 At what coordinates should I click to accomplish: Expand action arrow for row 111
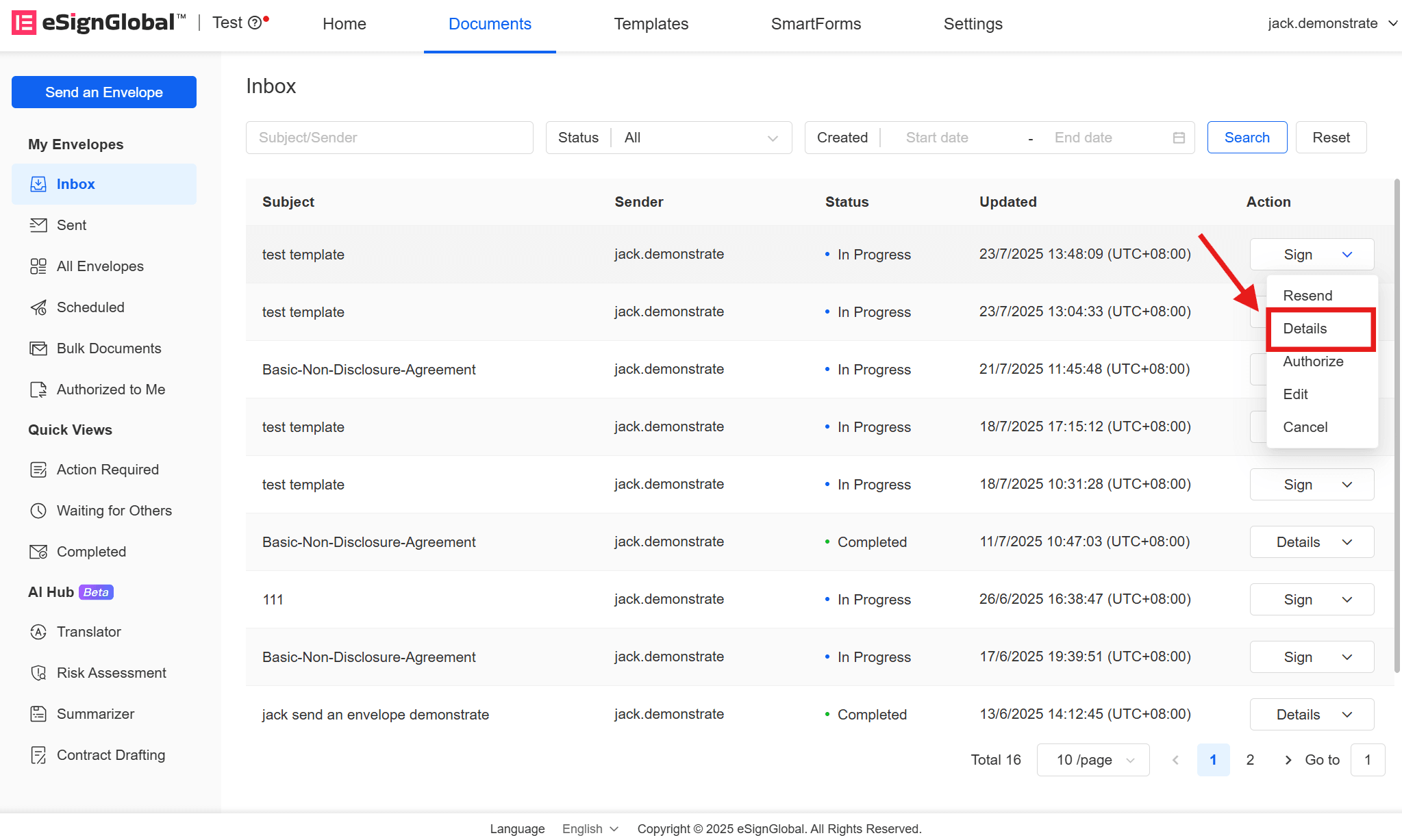tap(1347, 600)
